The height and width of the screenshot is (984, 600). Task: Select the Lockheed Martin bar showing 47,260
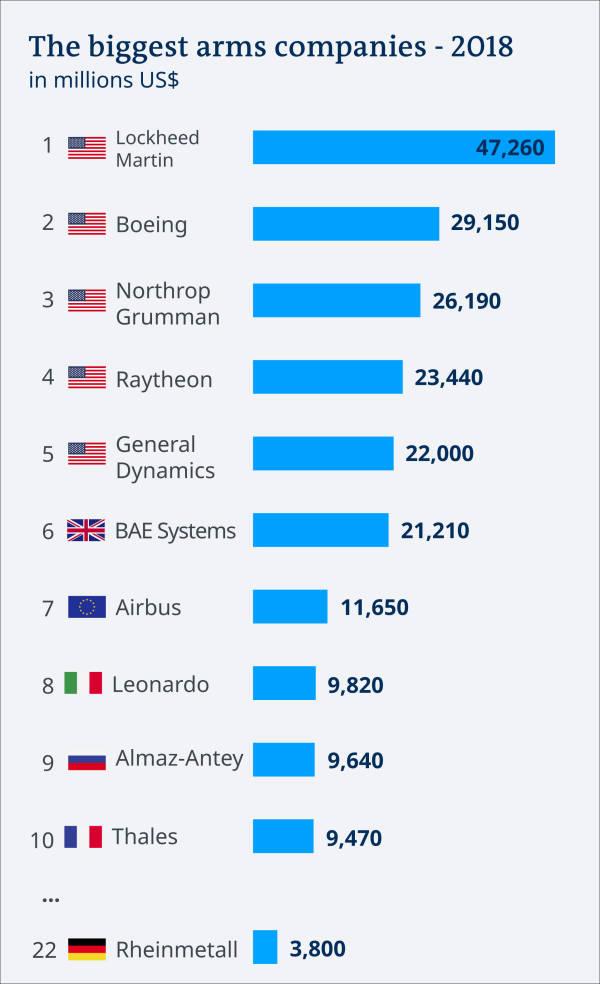404,147
